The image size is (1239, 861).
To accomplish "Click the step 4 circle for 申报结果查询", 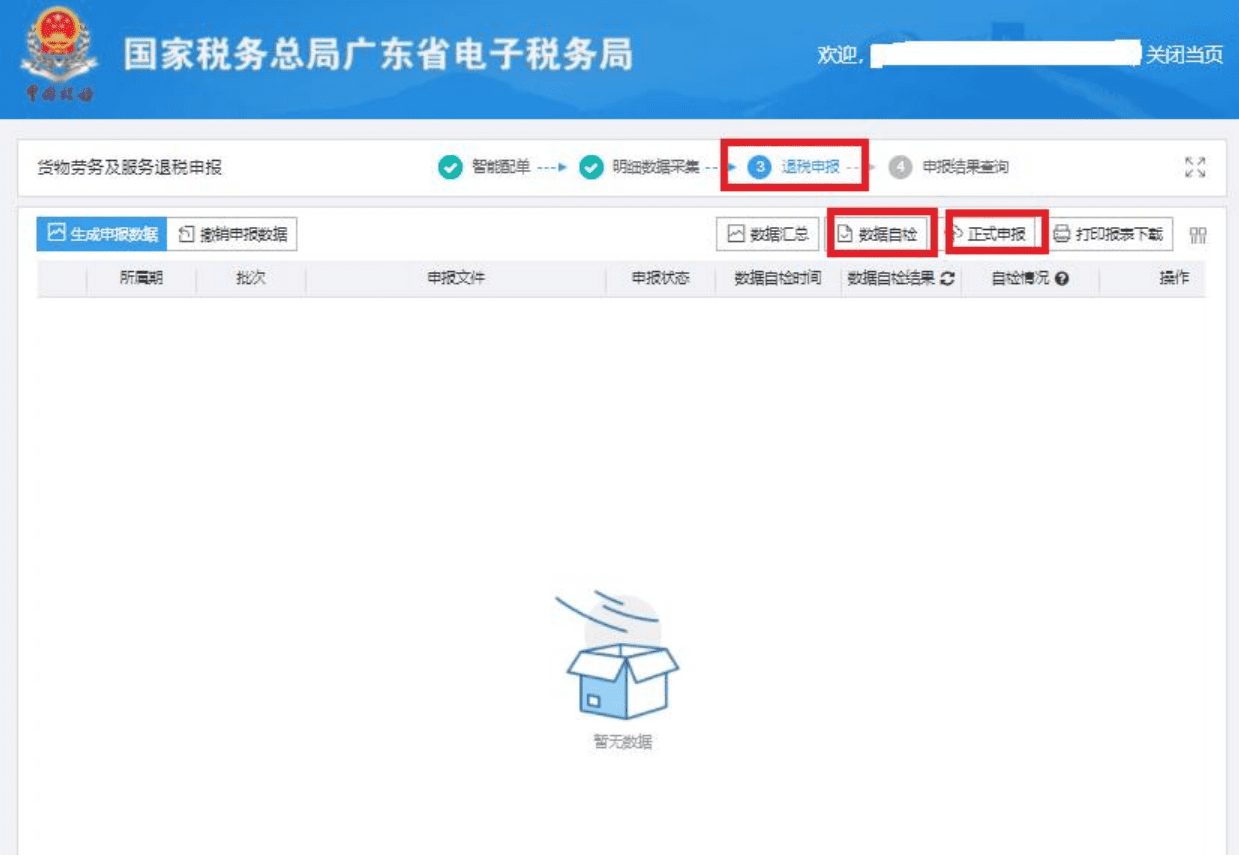I will (900, 167).
